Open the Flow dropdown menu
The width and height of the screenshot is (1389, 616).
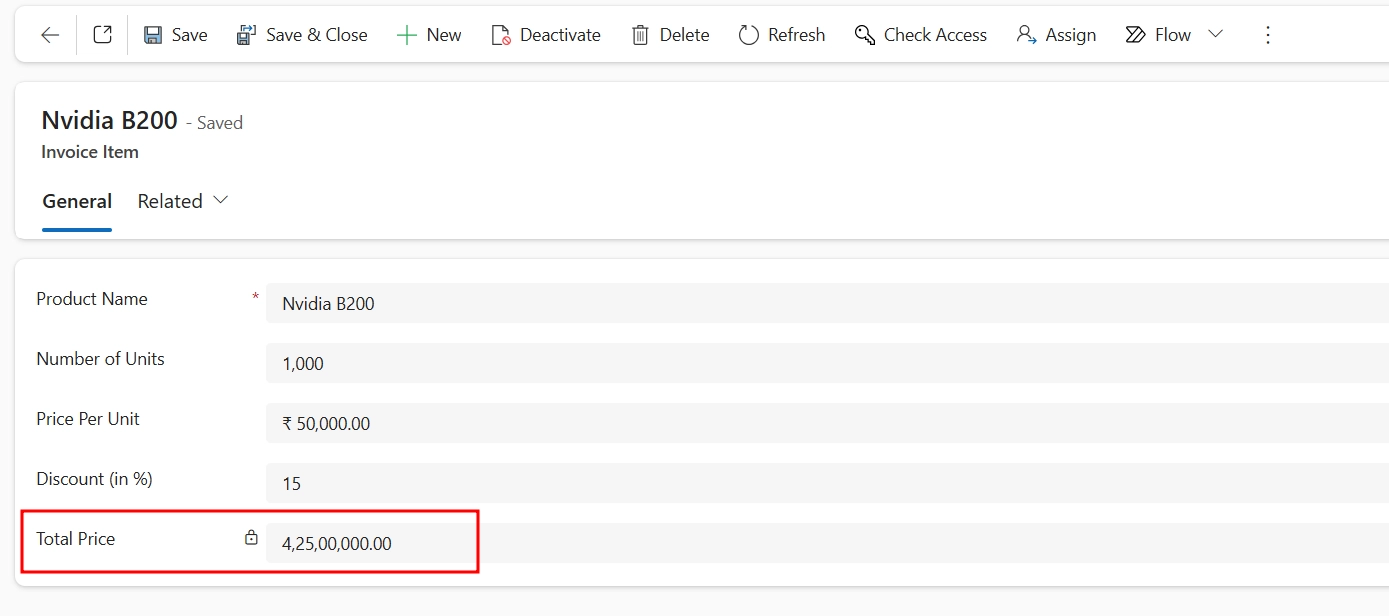point(1215,34)
